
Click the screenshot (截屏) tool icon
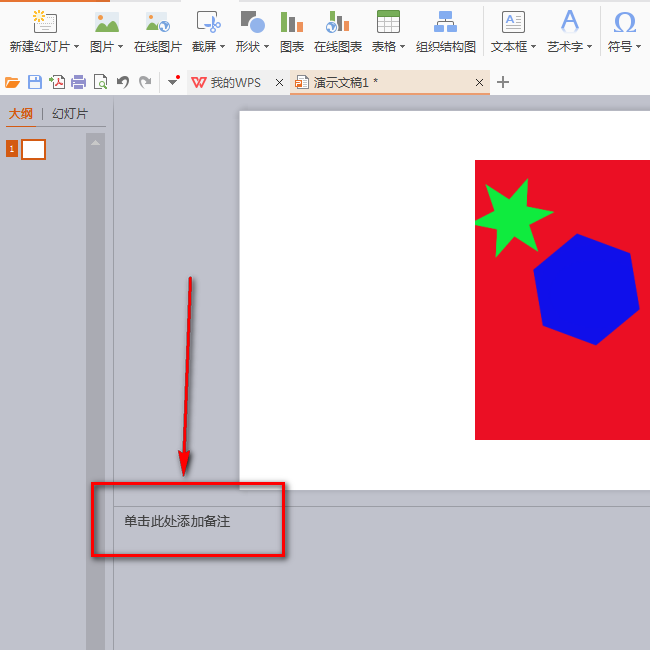(x=208, y=22)
